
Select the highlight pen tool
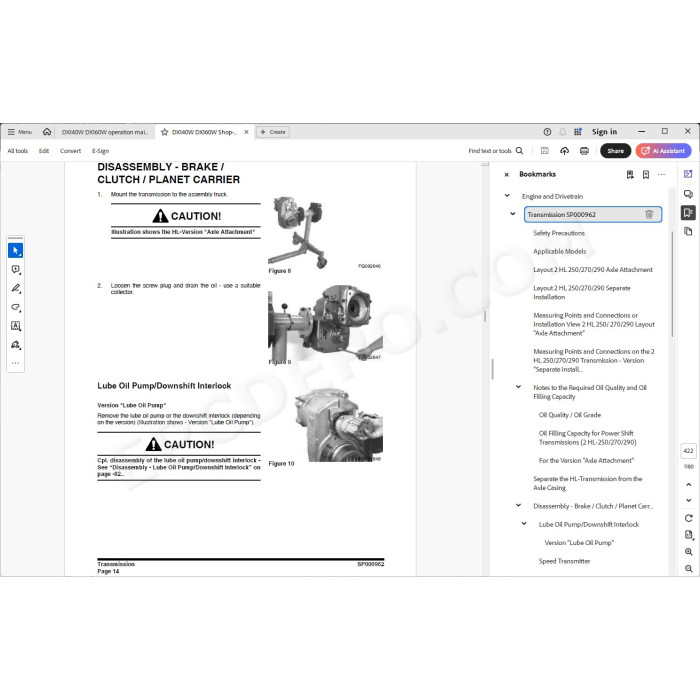coord(16,288)
